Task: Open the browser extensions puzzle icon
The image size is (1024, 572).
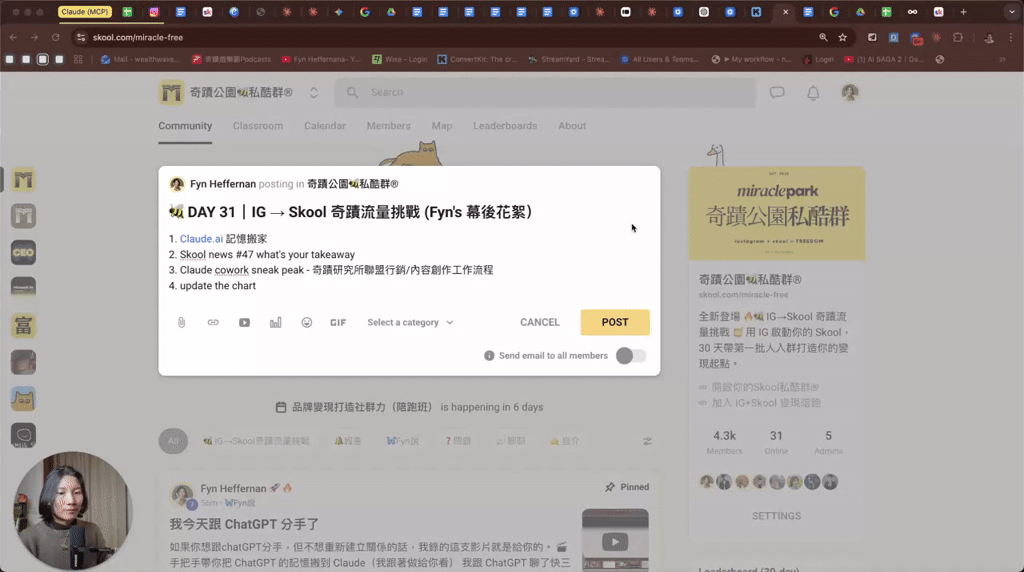Action: [x=958, y=38]
